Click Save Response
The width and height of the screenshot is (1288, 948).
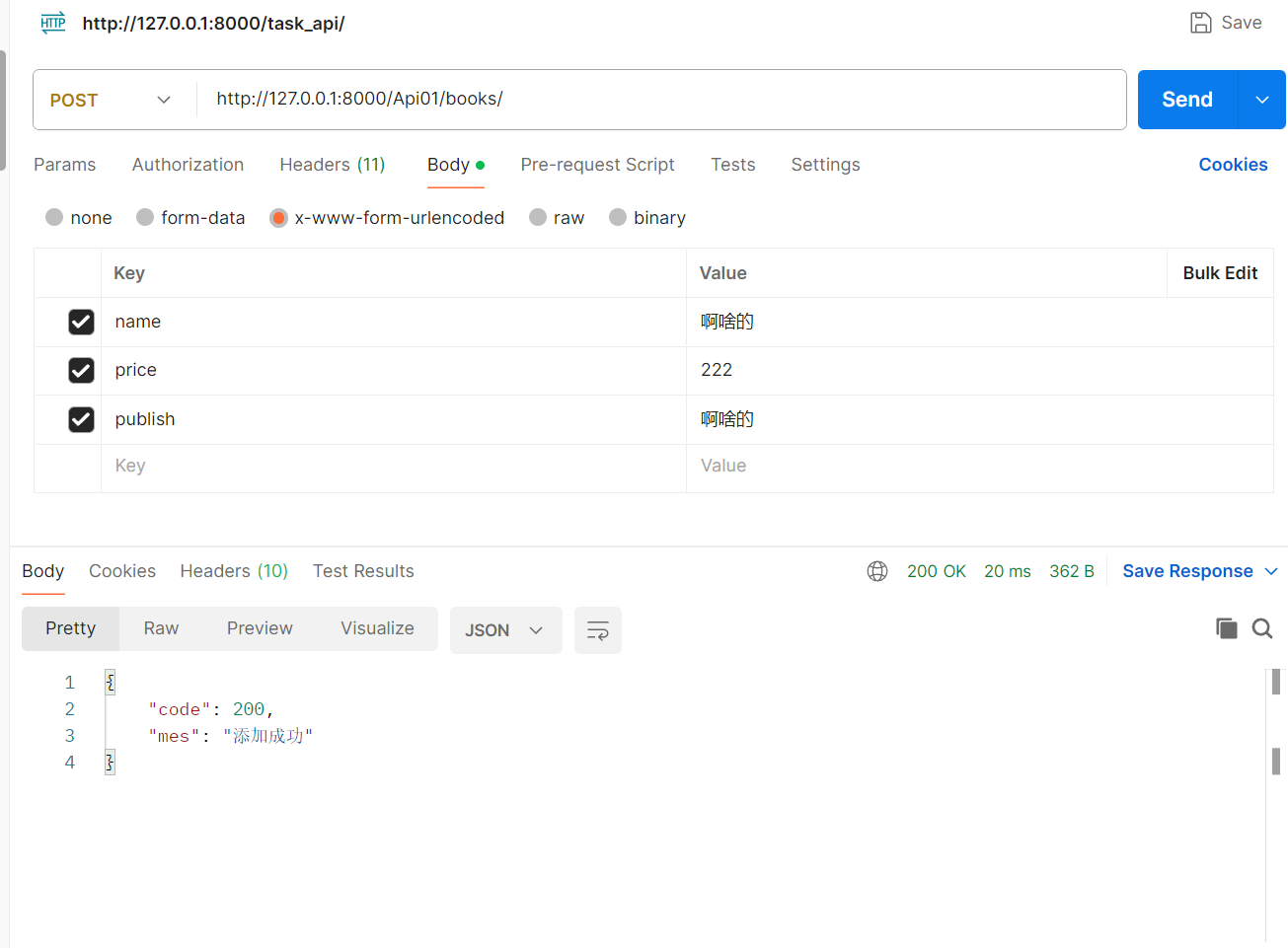tap(1187, 571)
